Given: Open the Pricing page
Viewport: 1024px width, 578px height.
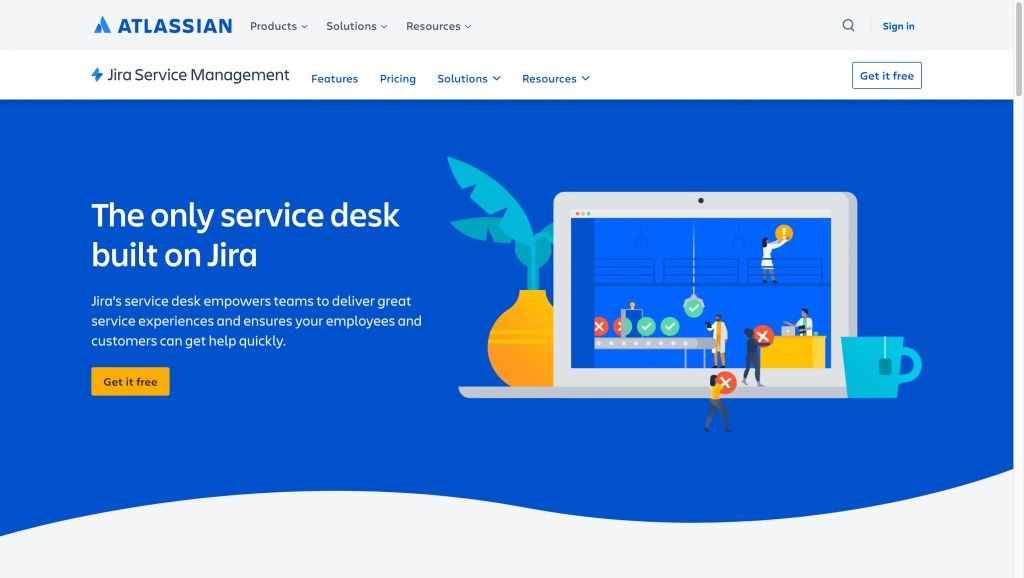Looking at the screenshot, I should [x=397, y=78].
